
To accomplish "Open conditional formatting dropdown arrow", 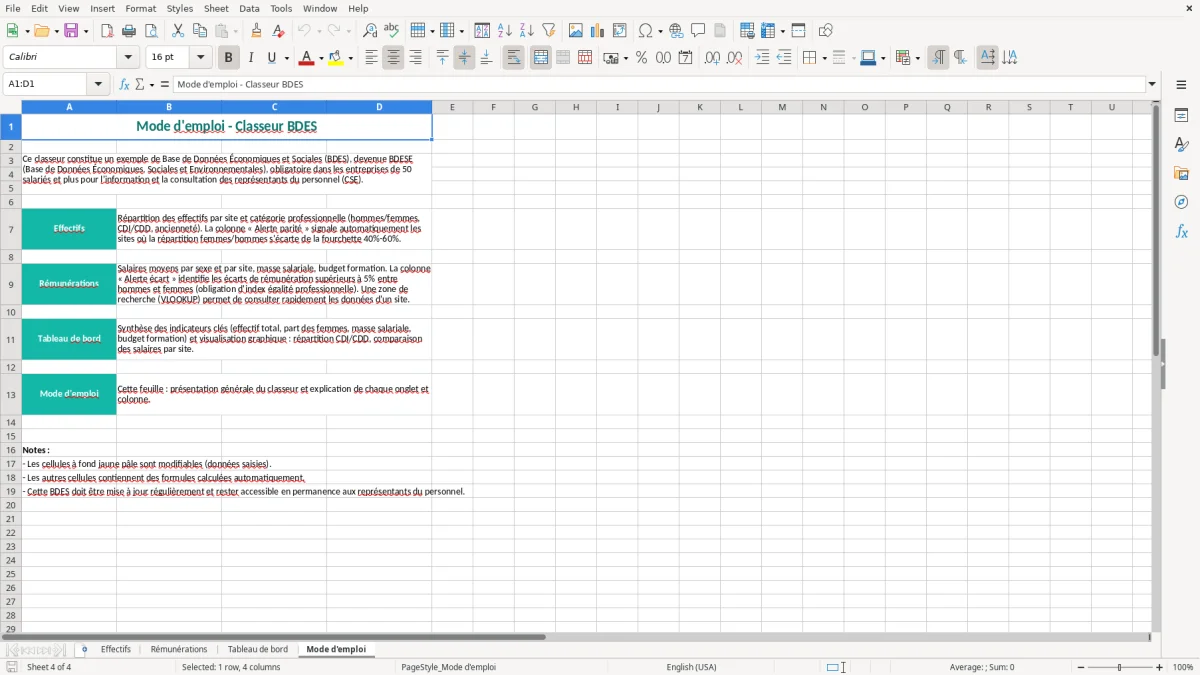I will pos(917,58).
